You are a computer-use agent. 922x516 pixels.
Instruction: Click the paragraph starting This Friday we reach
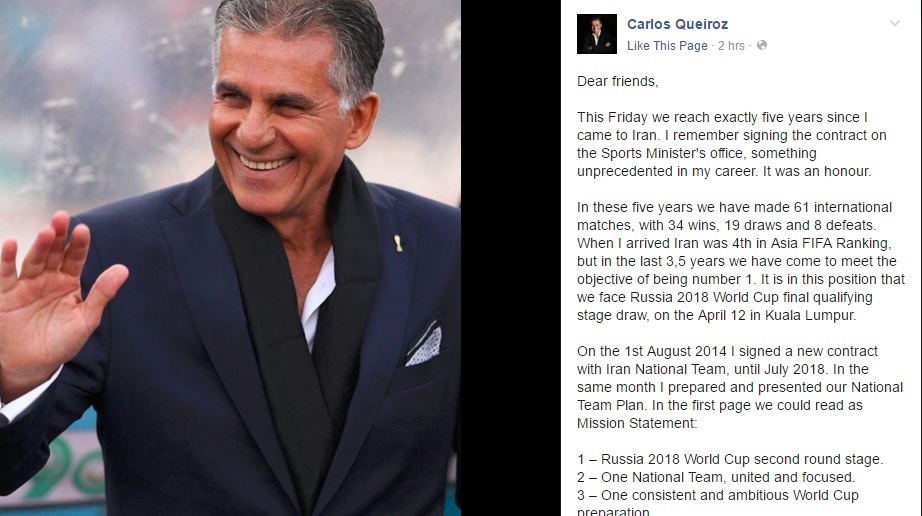pos(731,145)
